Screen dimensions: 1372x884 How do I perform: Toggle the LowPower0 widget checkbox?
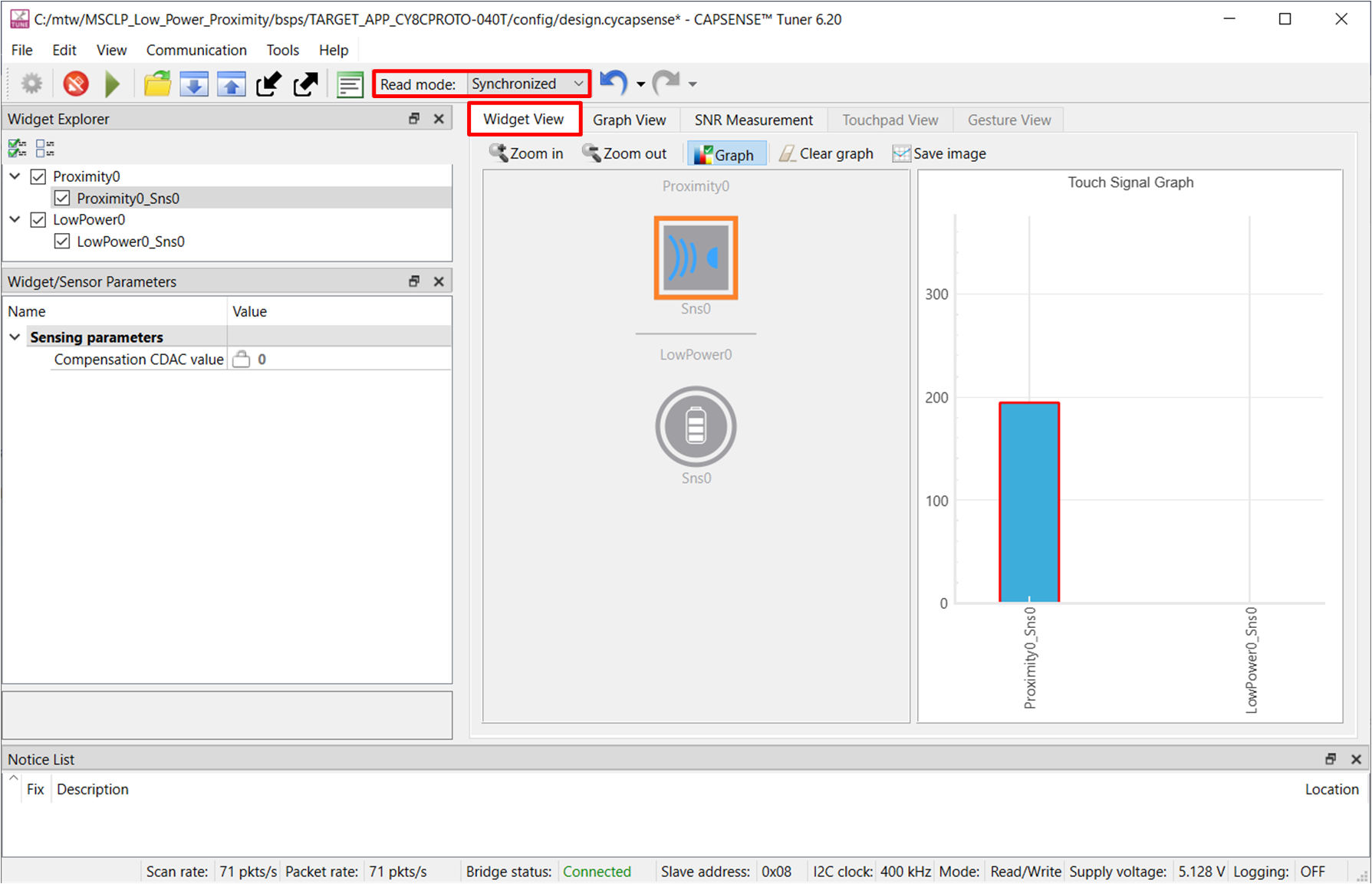tap(38, 219)
